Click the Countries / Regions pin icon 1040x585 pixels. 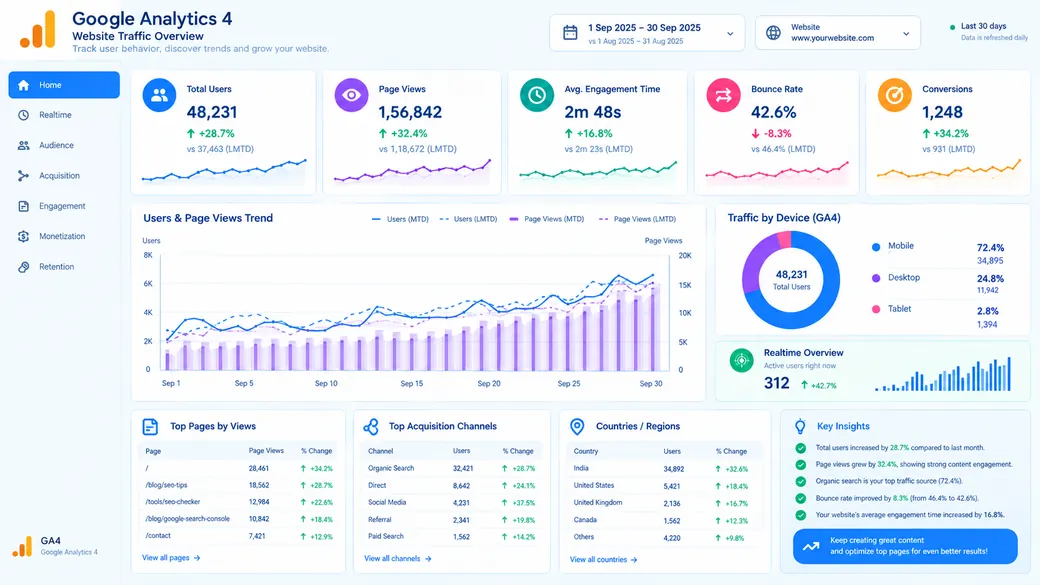pyautogui.click(x=577, y=426)
